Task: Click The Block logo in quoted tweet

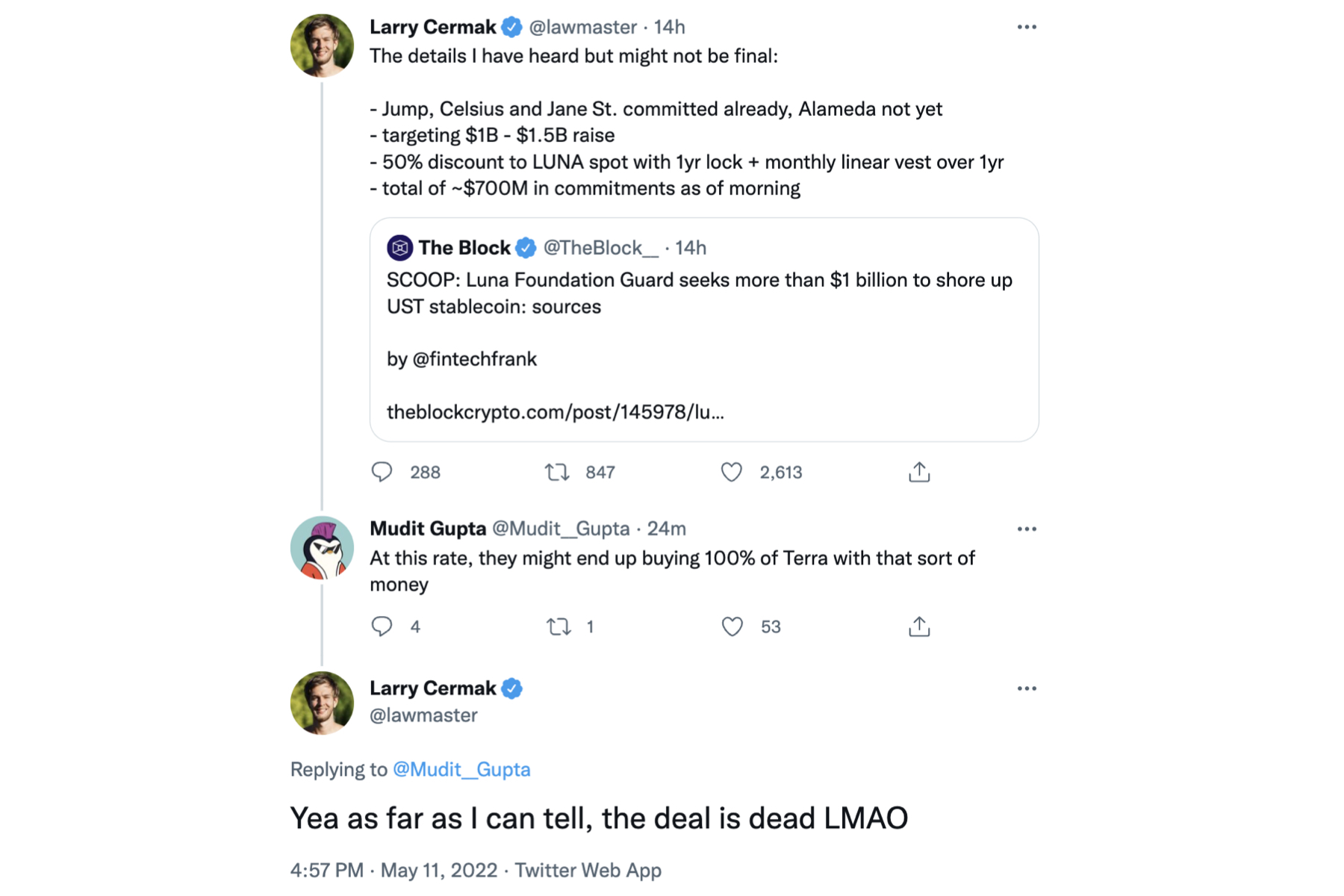Action: [399, 248]
